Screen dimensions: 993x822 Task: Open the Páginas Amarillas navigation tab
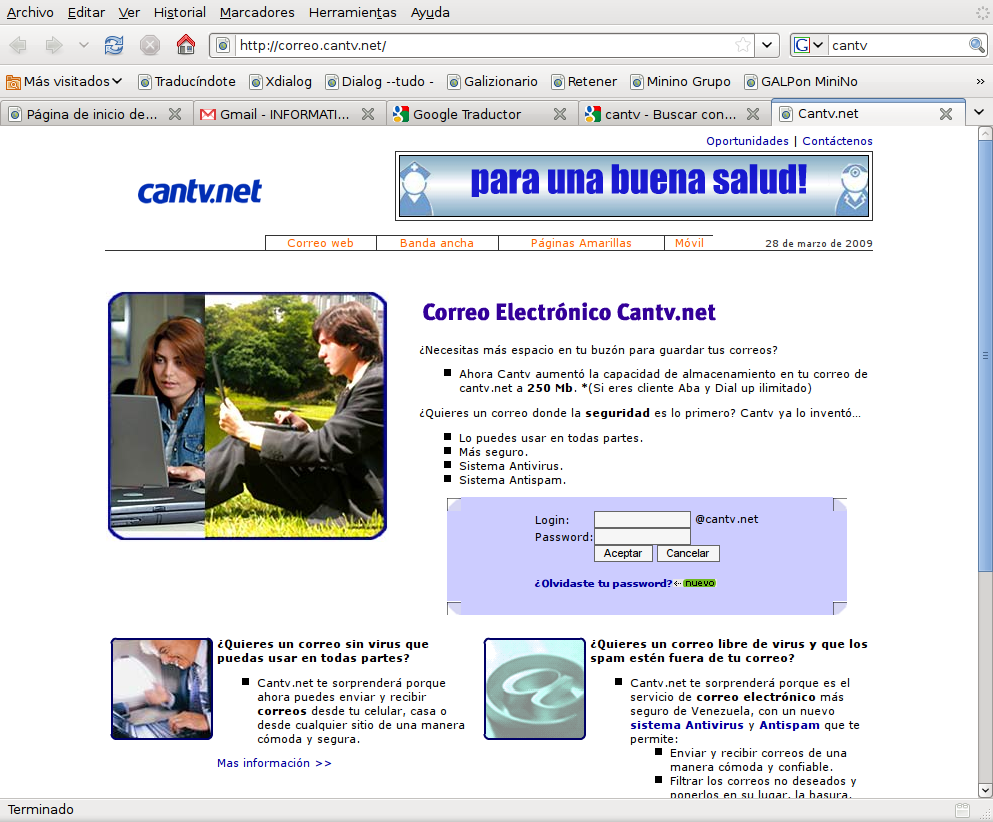coord(581,243)
